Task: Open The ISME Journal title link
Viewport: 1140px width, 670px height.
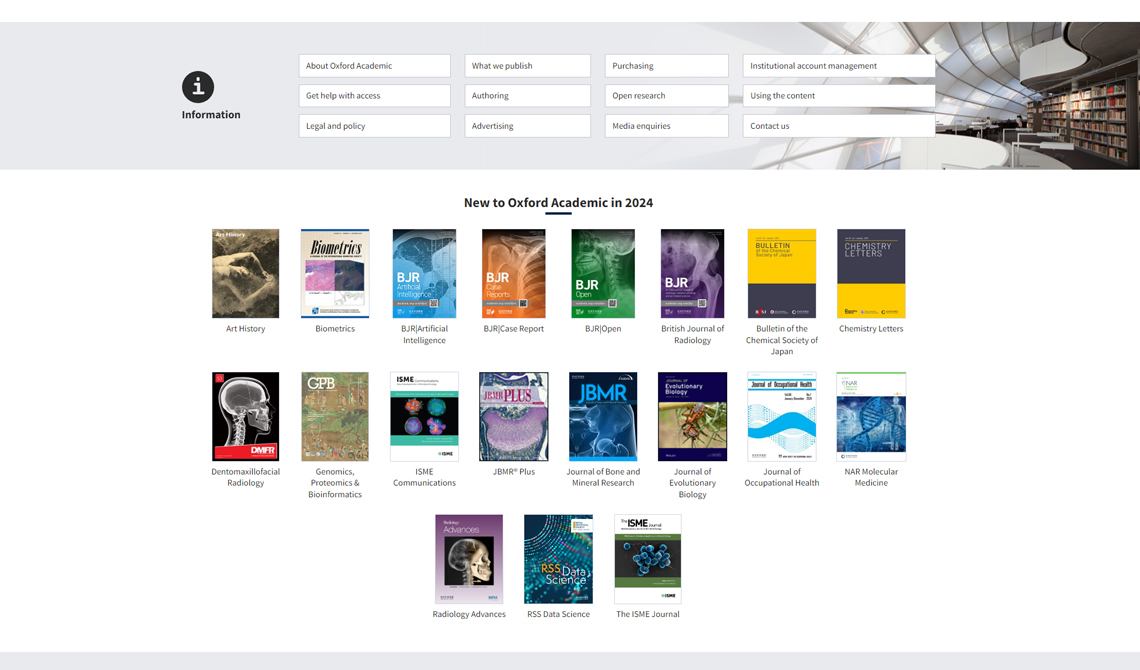Action: coord(648,614)
